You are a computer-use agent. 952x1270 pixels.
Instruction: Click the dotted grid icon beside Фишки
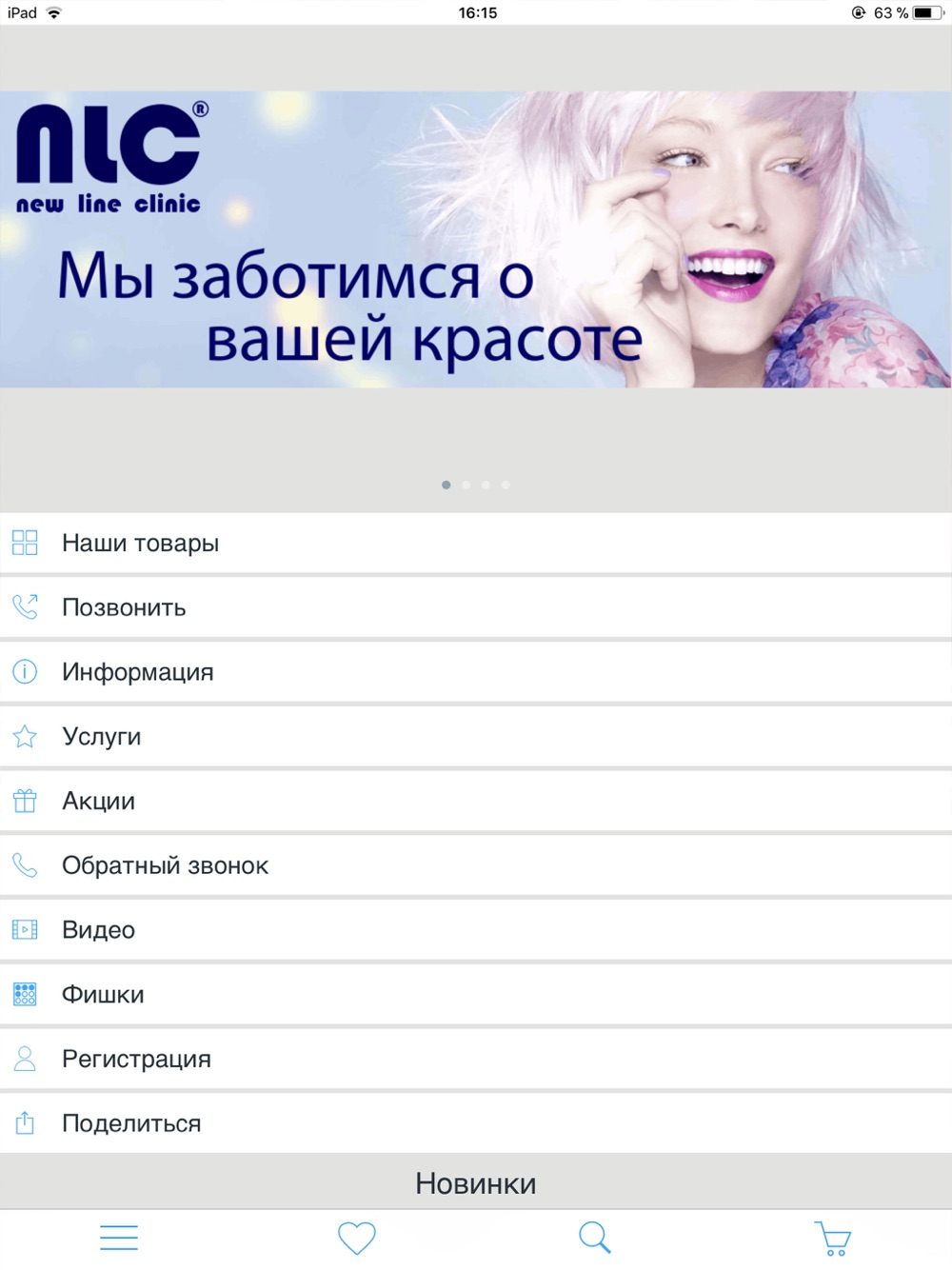(x=25, y=995)
